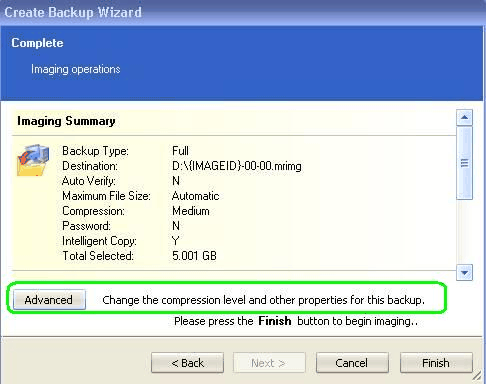Click the disabled Next > button

pos(269,363)
